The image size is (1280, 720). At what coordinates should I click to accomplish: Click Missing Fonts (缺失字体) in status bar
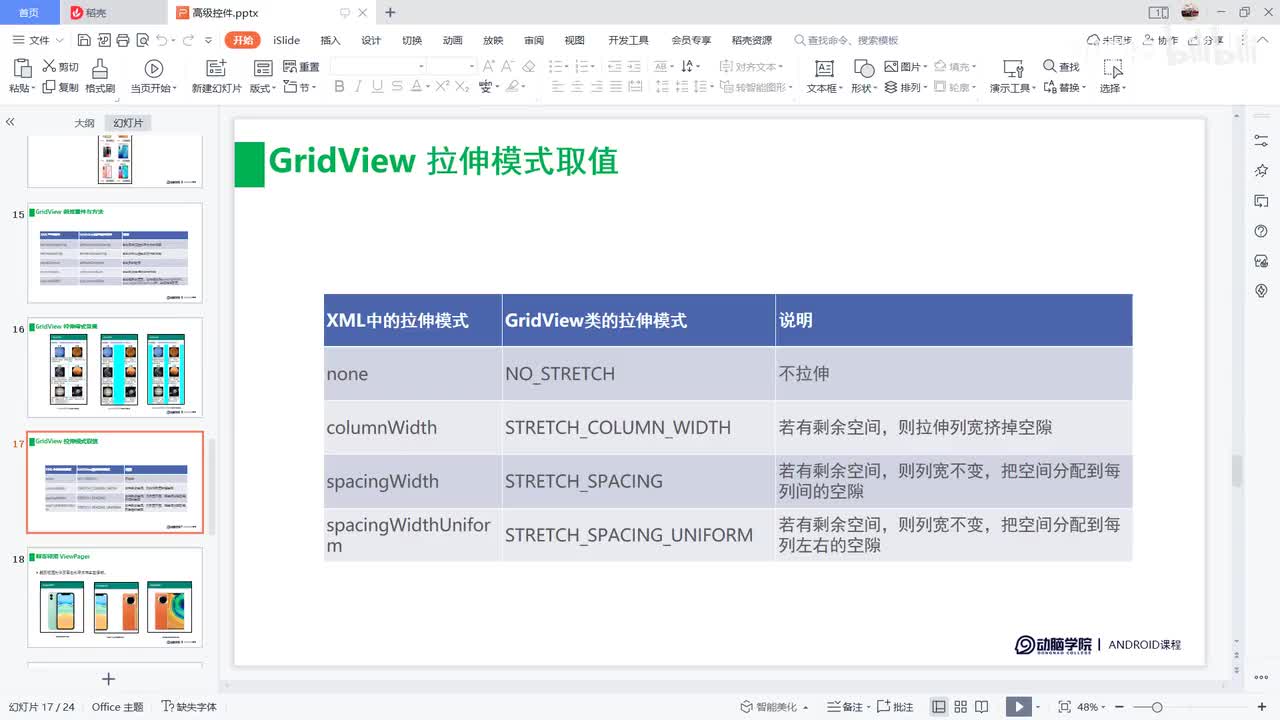[189, 707]
